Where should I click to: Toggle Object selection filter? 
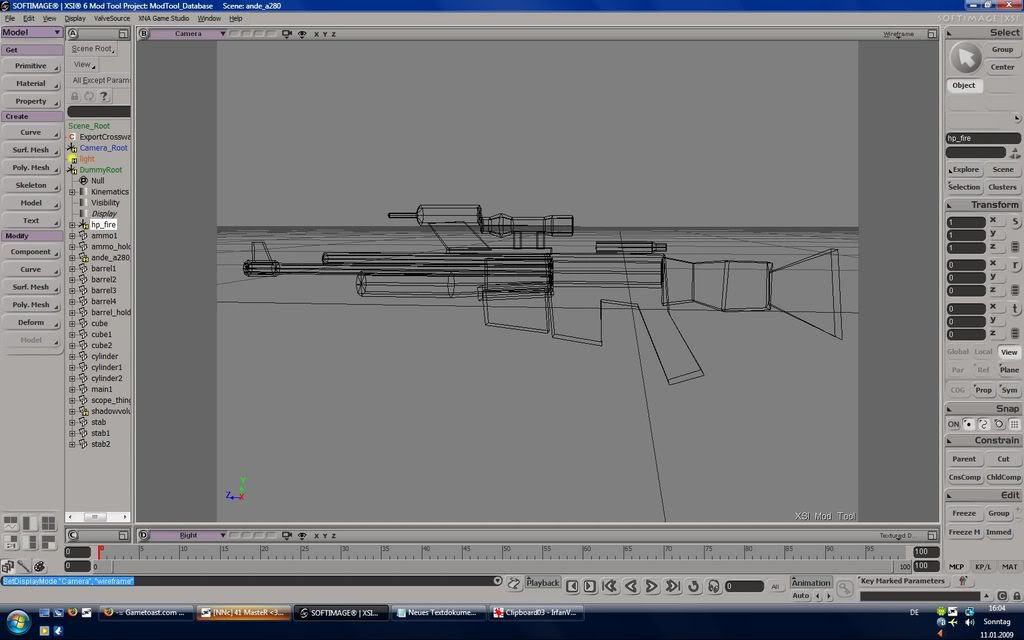[x=964, y=86]
